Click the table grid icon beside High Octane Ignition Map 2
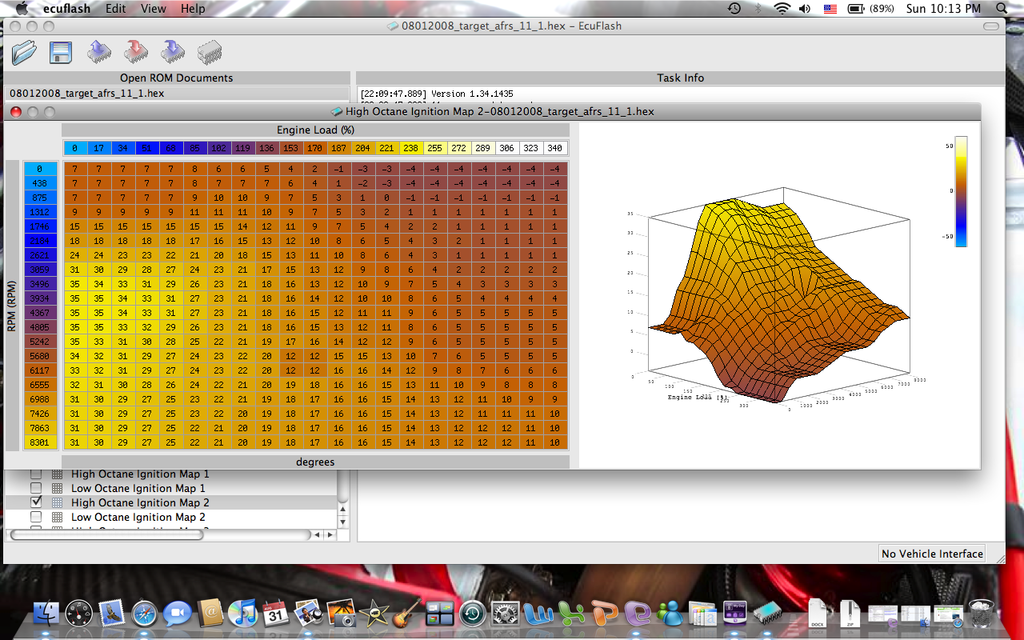The height and width of the screenshot is (640, 1024). pos(57,503)
